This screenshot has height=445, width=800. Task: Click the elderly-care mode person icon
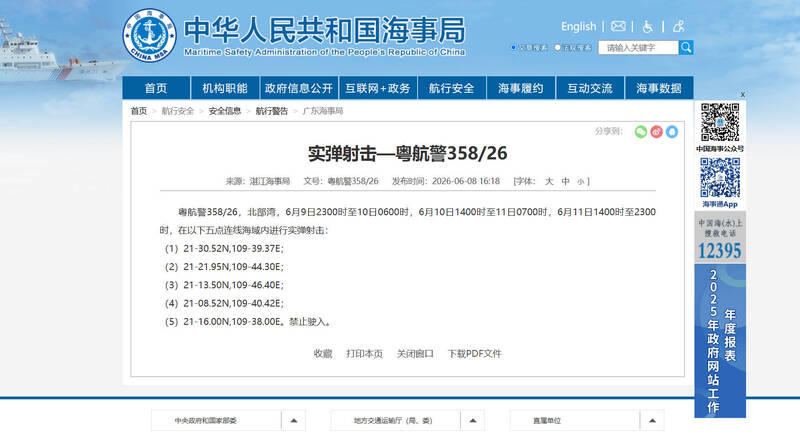(x=679, y=26)
